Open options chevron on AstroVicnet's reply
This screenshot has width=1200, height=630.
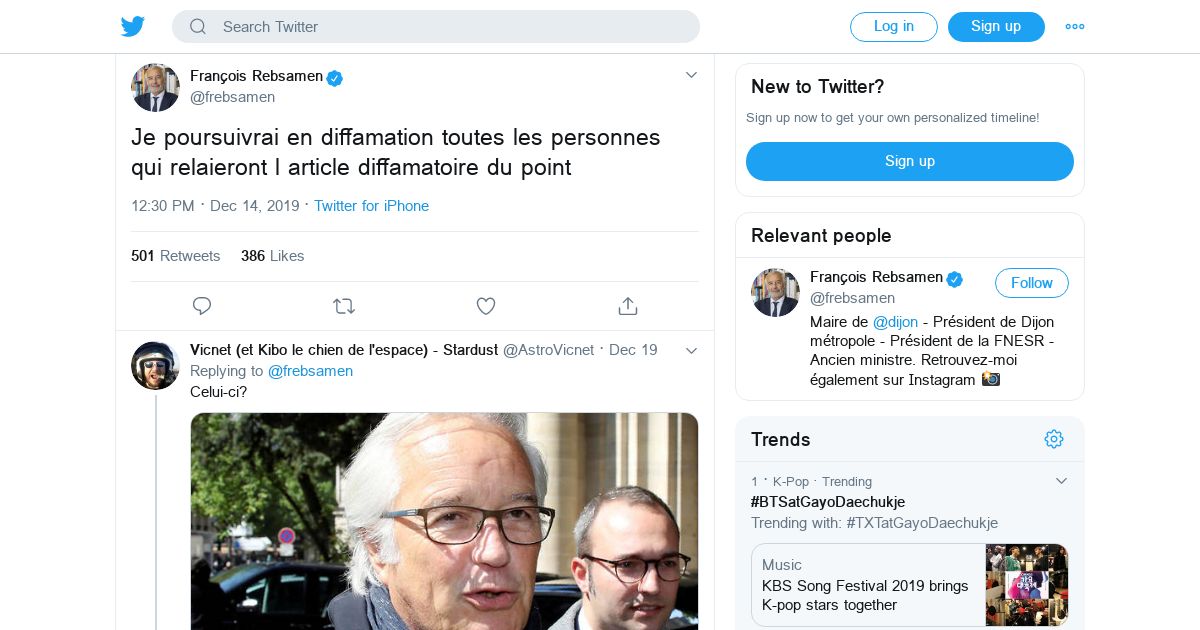691,350
